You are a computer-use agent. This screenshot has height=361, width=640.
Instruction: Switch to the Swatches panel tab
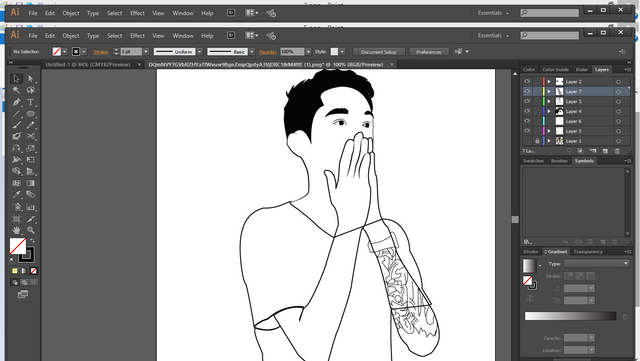[x=533, y=161]
